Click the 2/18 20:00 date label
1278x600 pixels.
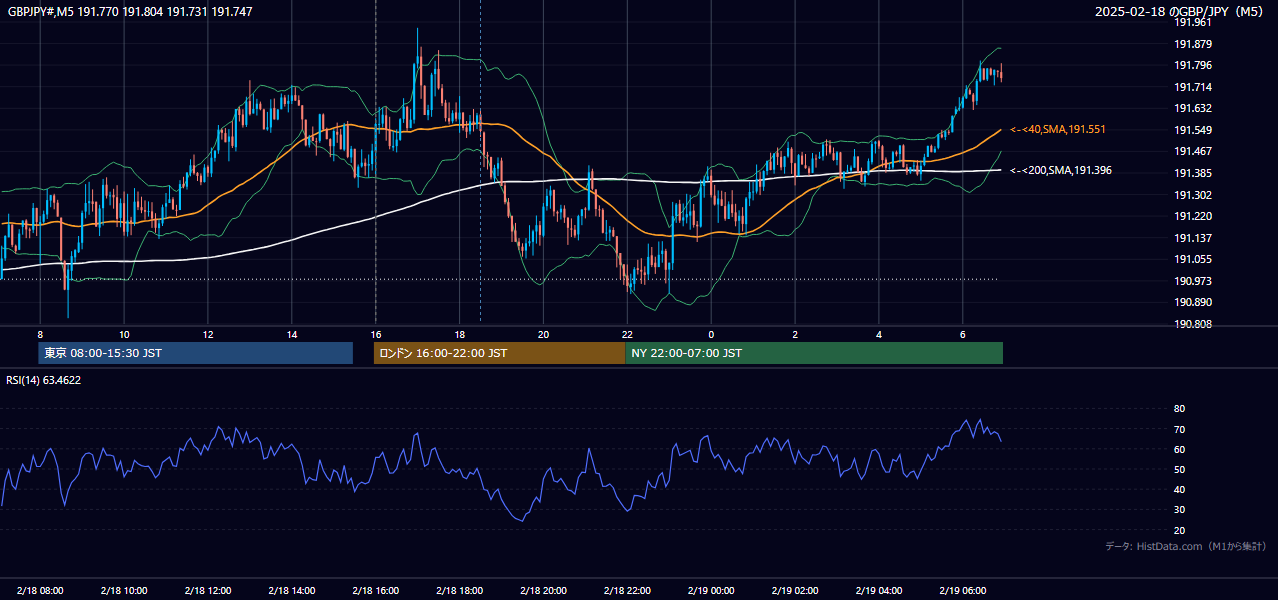pyautogui.click(x=544, y=591)
